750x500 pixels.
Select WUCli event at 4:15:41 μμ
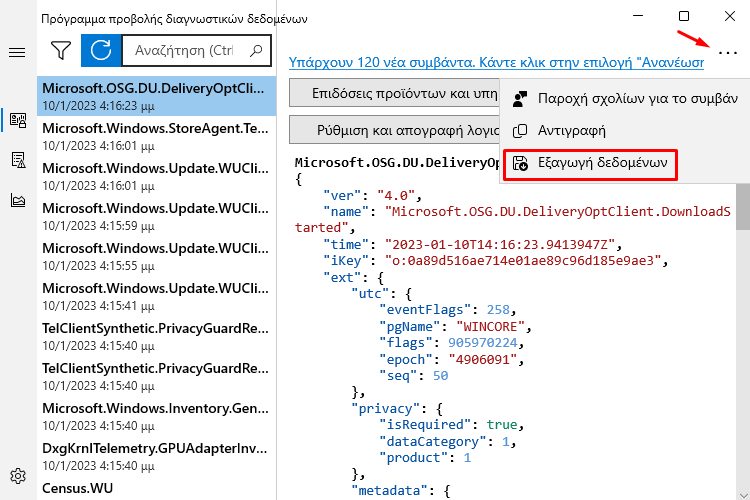(156, 296)
